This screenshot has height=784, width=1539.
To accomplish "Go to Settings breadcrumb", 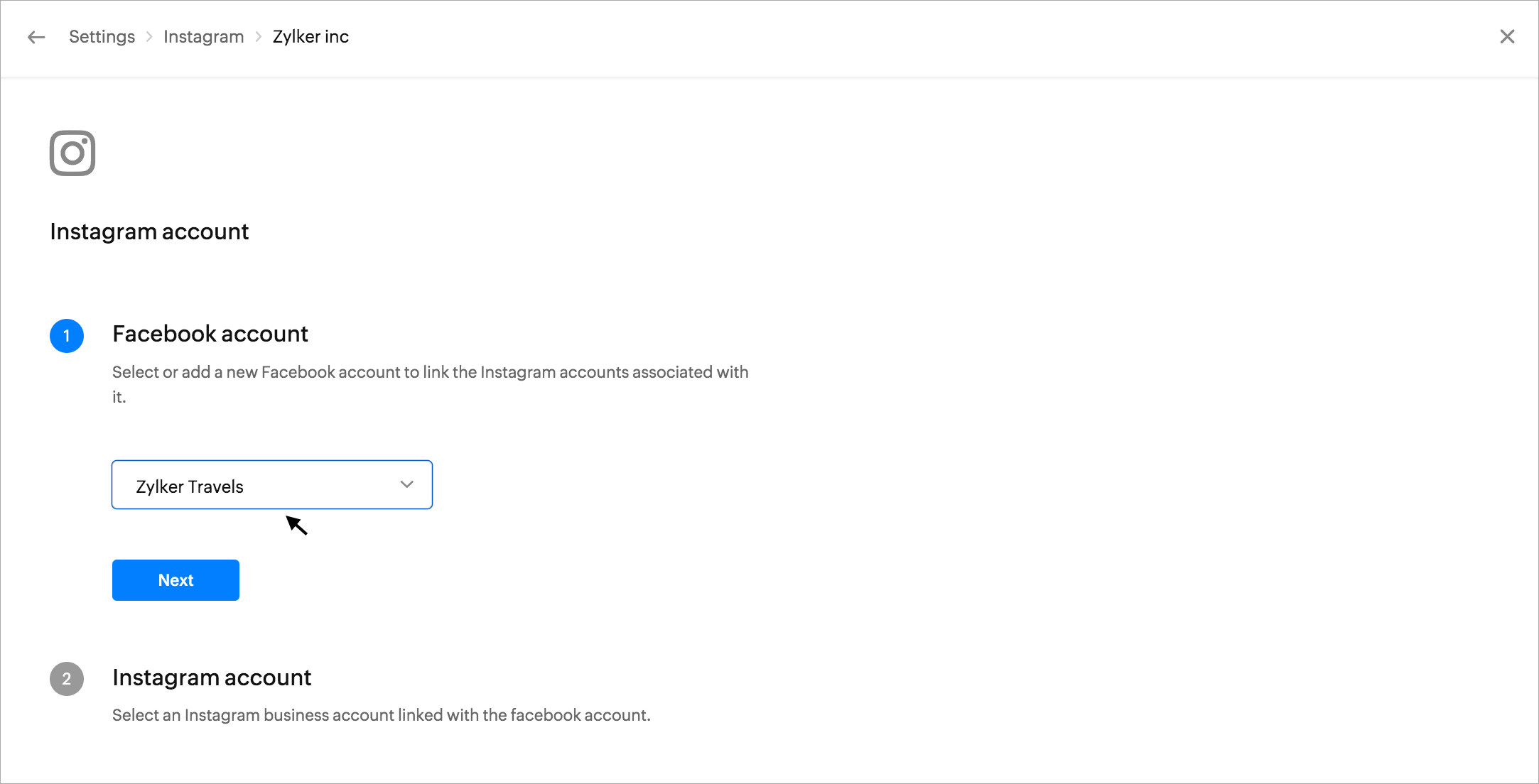I will (x=102, y=37).
